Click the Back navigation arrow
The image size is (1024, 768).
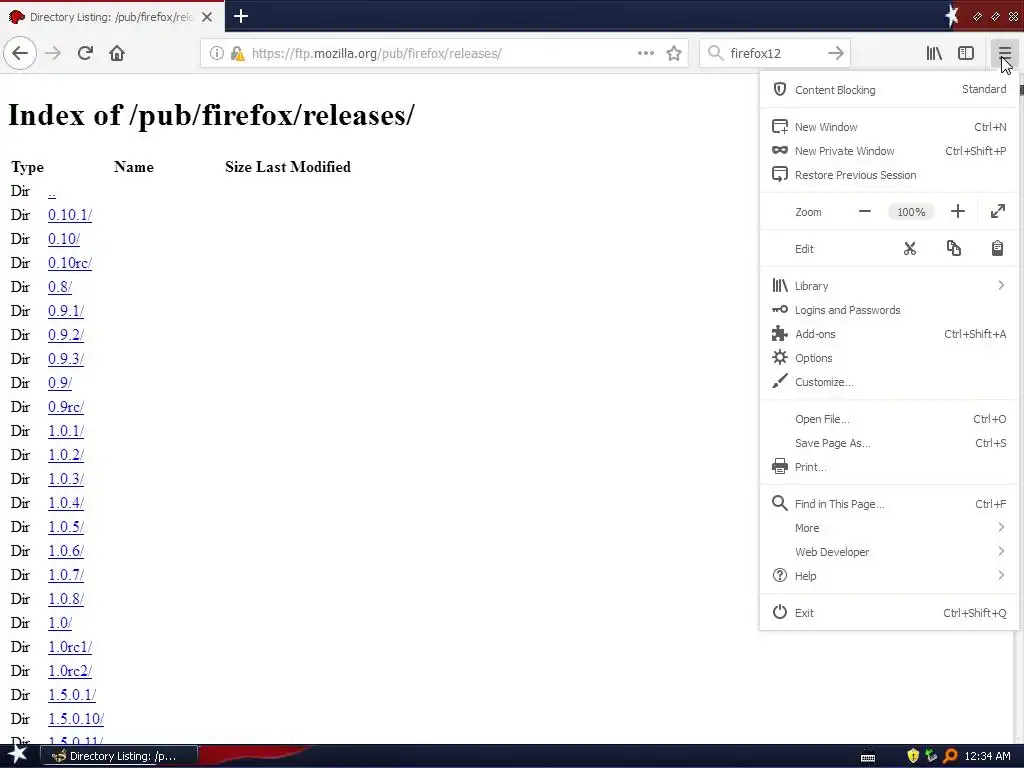(20, 53)
